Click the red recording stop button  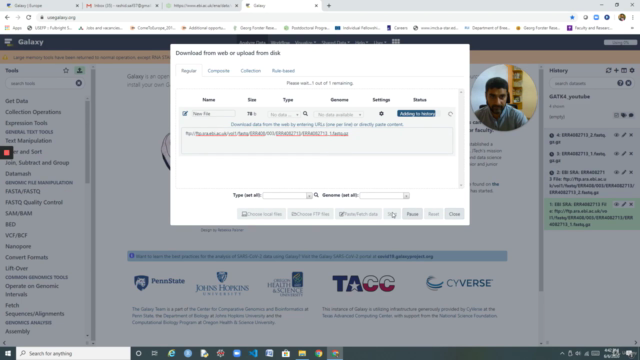click(7, 153)
